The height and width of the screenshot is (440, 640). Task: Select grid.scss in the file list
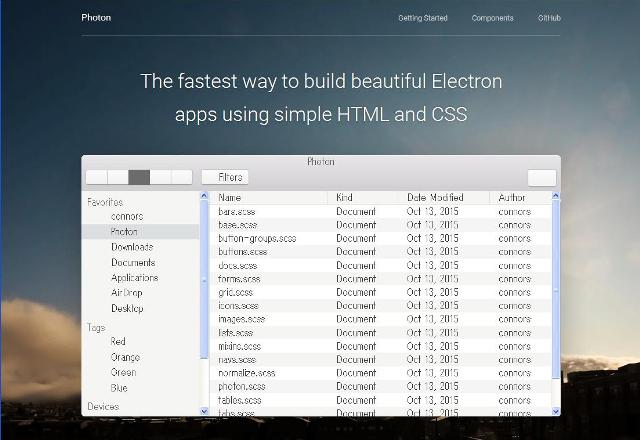point(380,292)
